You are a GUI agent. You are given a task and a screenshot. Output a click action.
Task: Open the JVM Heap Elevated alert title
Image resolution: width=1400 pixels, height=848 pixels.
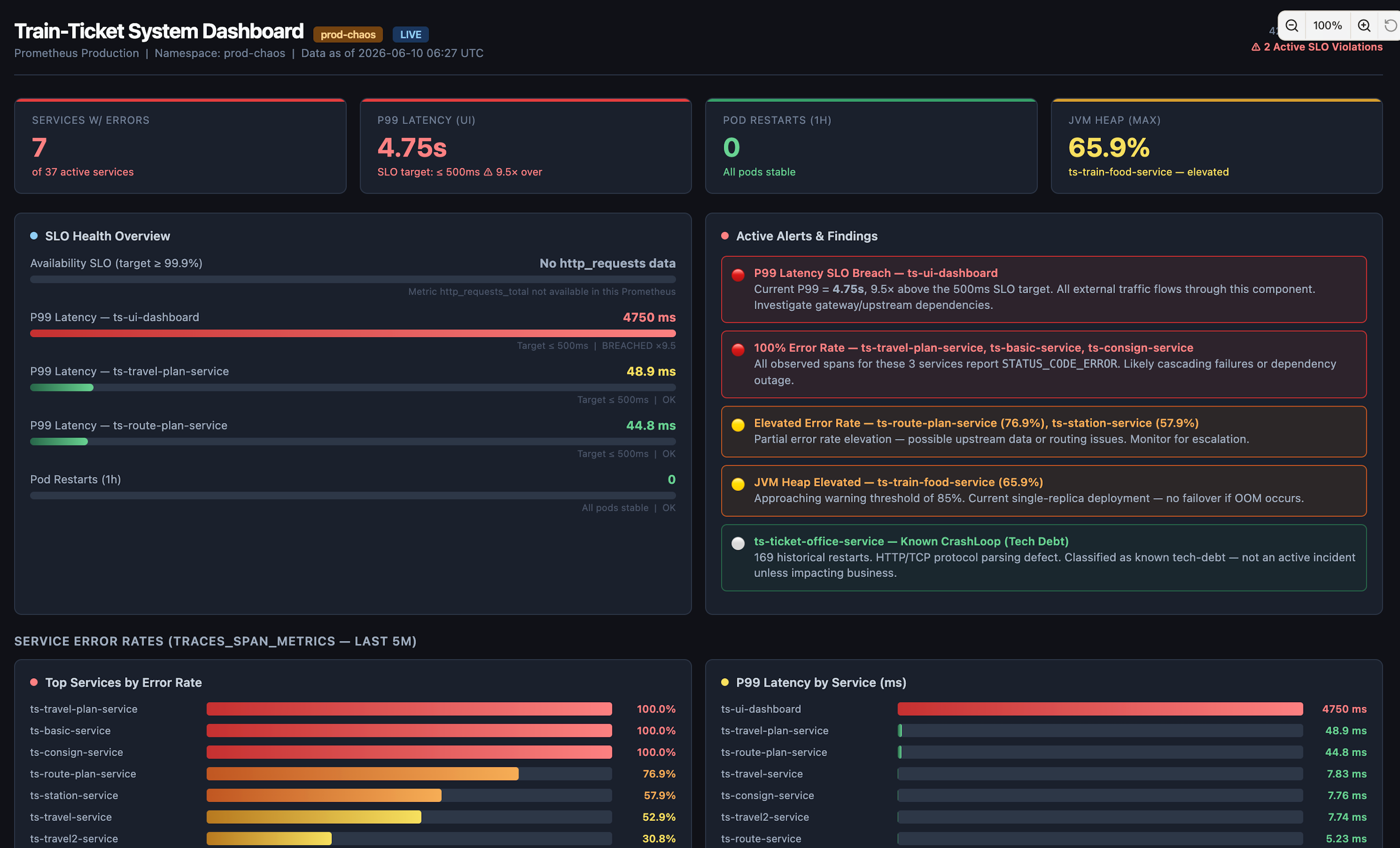pos(898,482)
